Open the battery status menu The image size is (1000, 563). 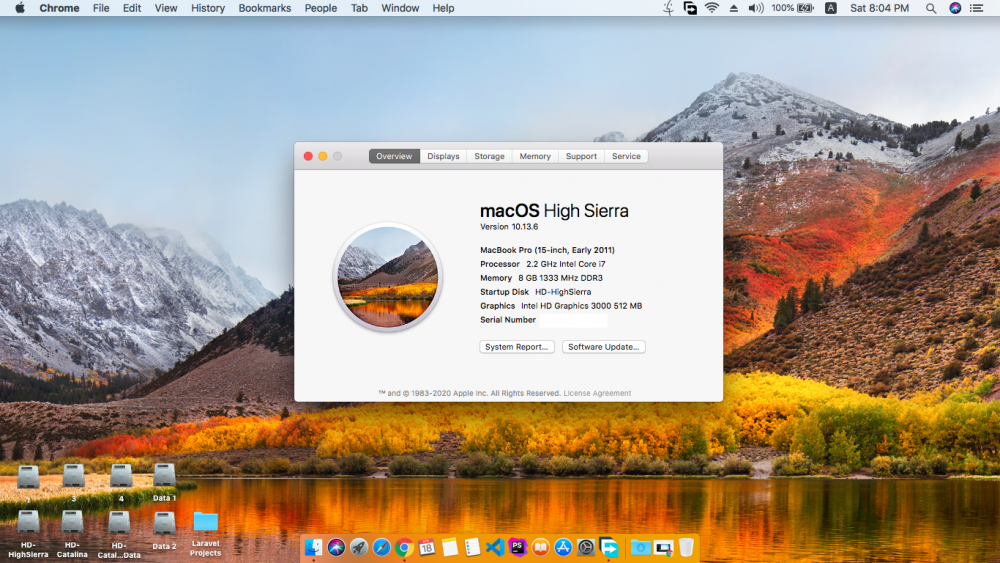(x=792, y=8)
